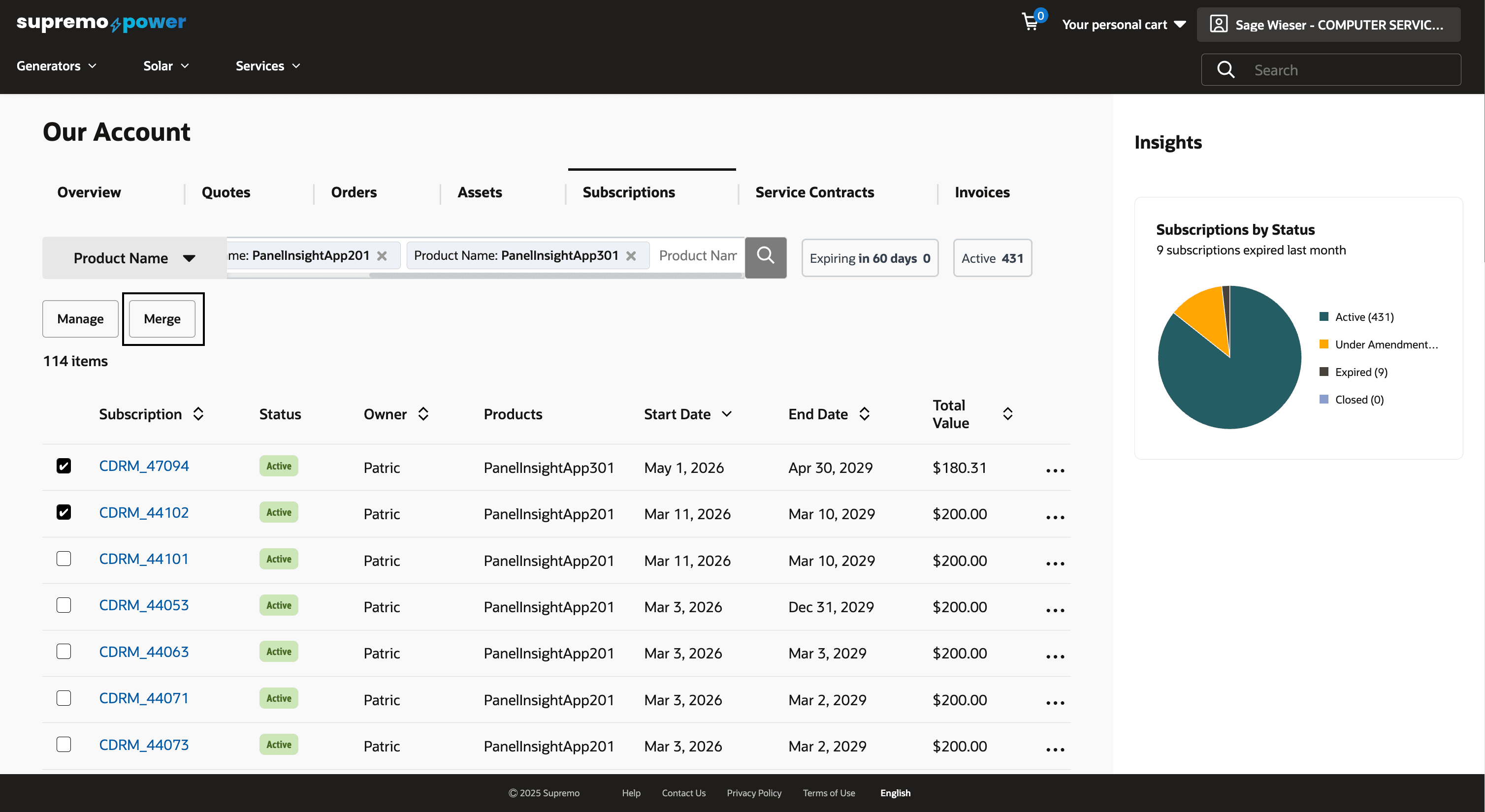Screen dimensions: 1485x812
Task: Switch to the Overview tab
Action: point(89,192)
